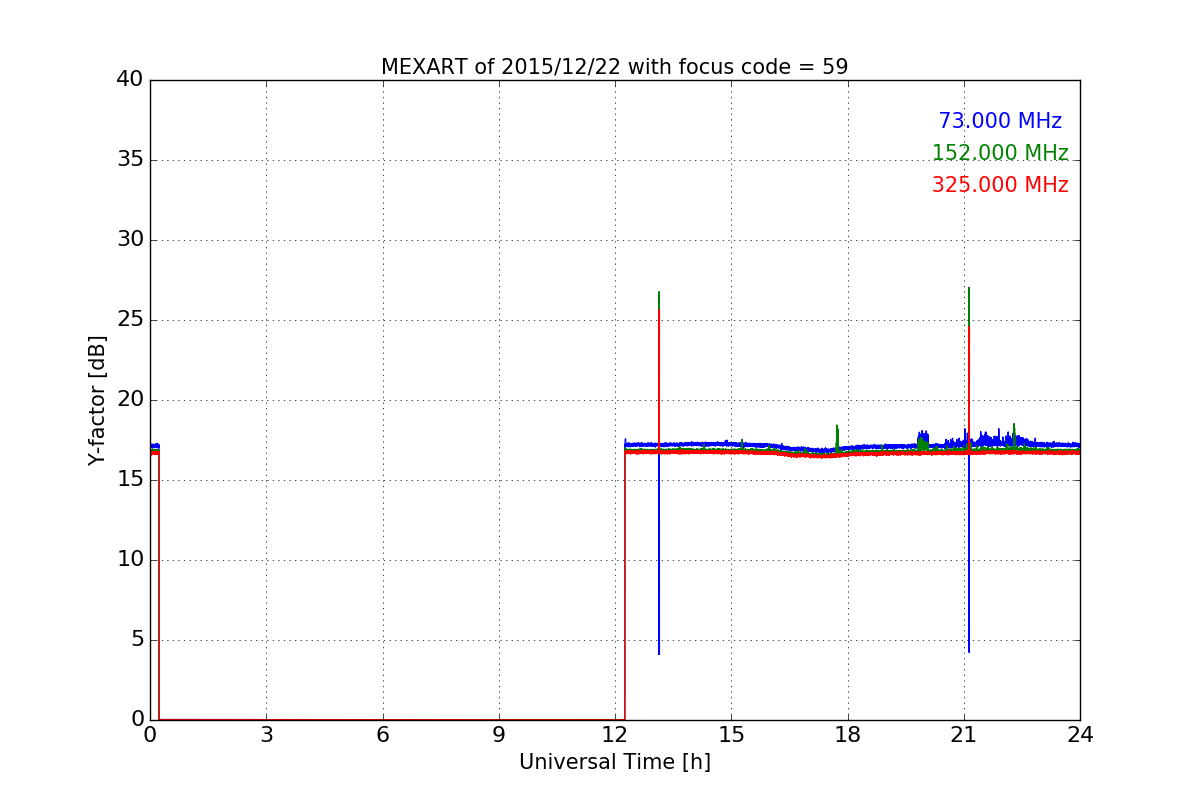Click the red vertical rise line after 12 h

(625, 585)
